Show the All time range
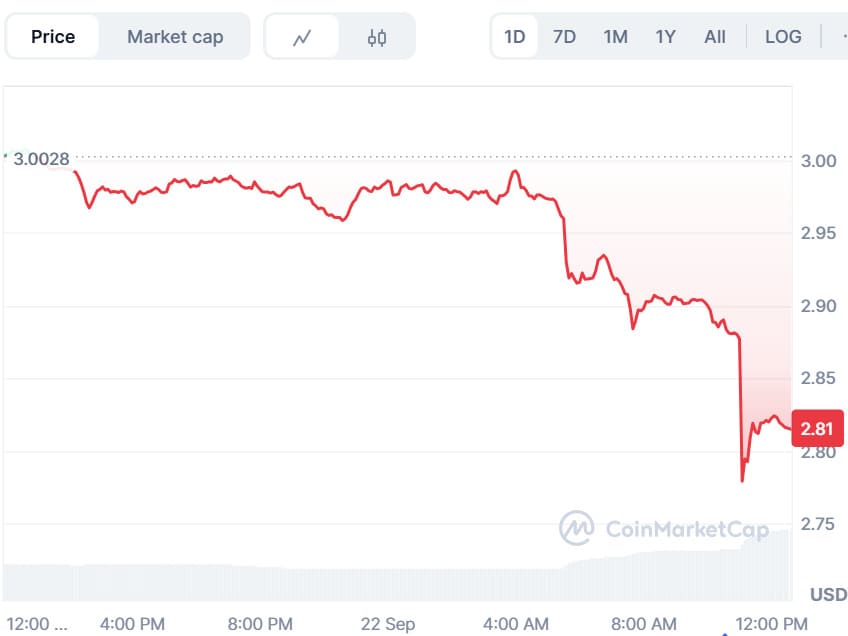The height and width of the screenshot is (636, 848). pyautogui.click(x=714, y=37)
